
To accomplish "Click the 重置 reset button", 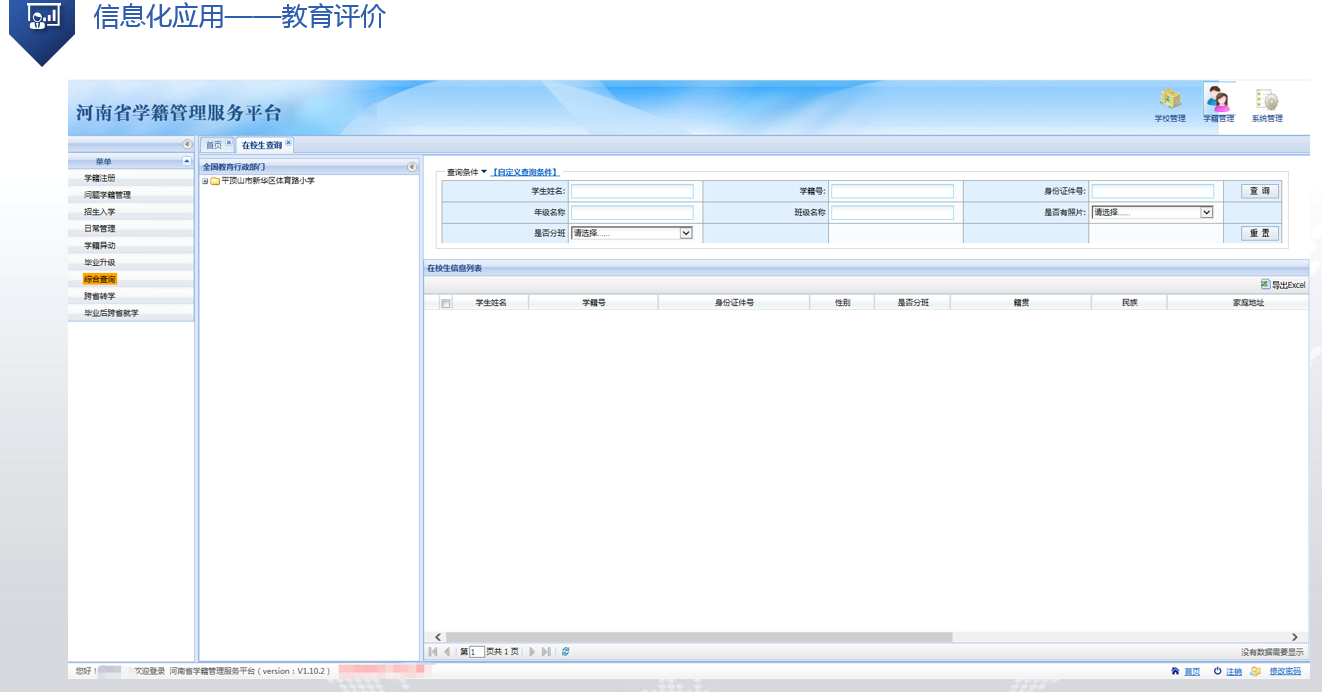I will (x=1259, y=233).
